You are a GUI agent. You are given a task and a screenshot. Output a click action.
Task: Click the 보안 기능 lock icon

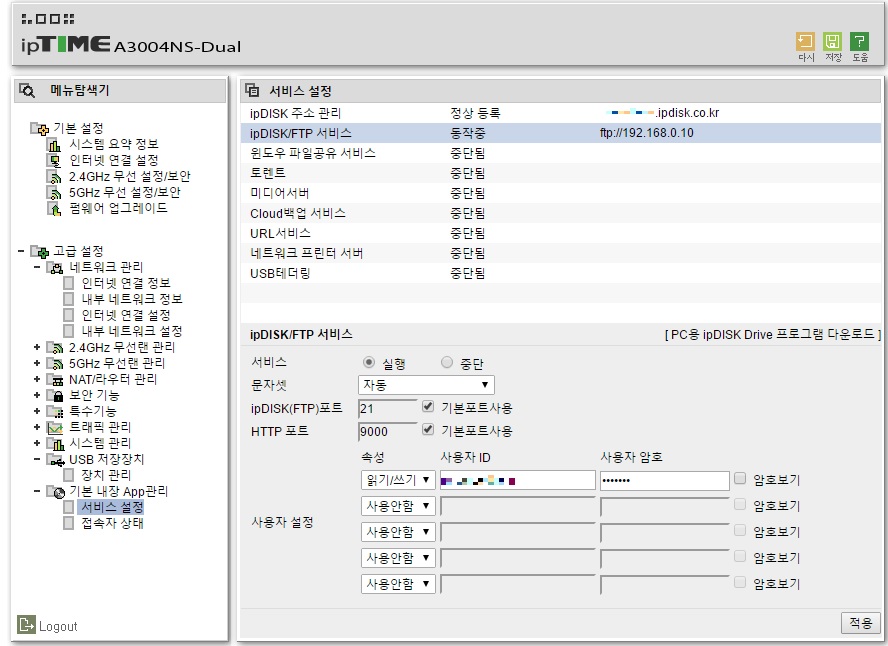coord(57,395)
